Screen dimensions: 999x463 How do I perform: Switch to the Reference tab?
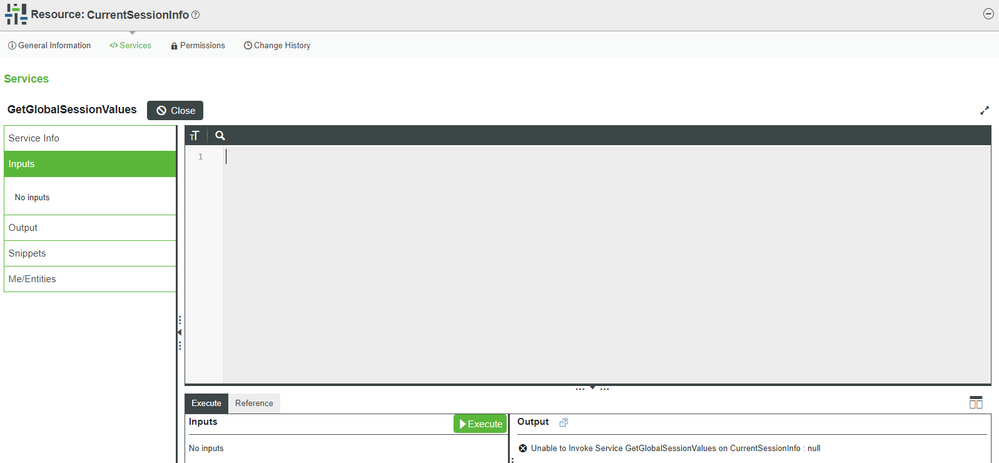pos(254,403)
